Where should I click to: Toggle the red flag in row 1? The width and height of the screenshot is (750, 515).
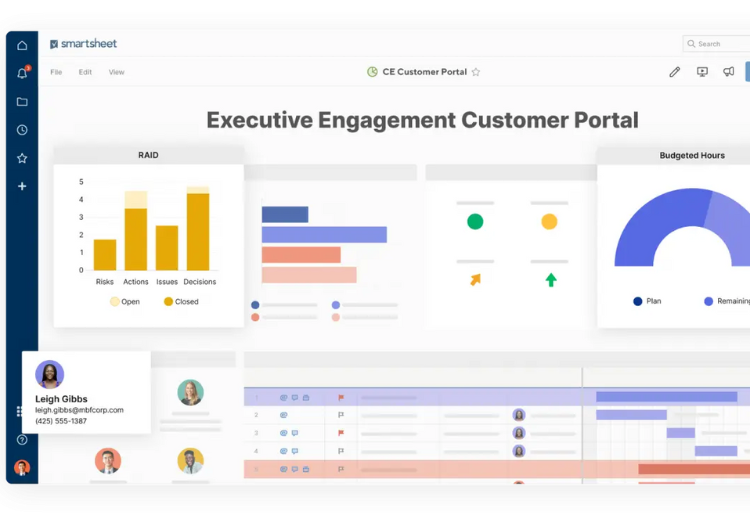[341, 398]
